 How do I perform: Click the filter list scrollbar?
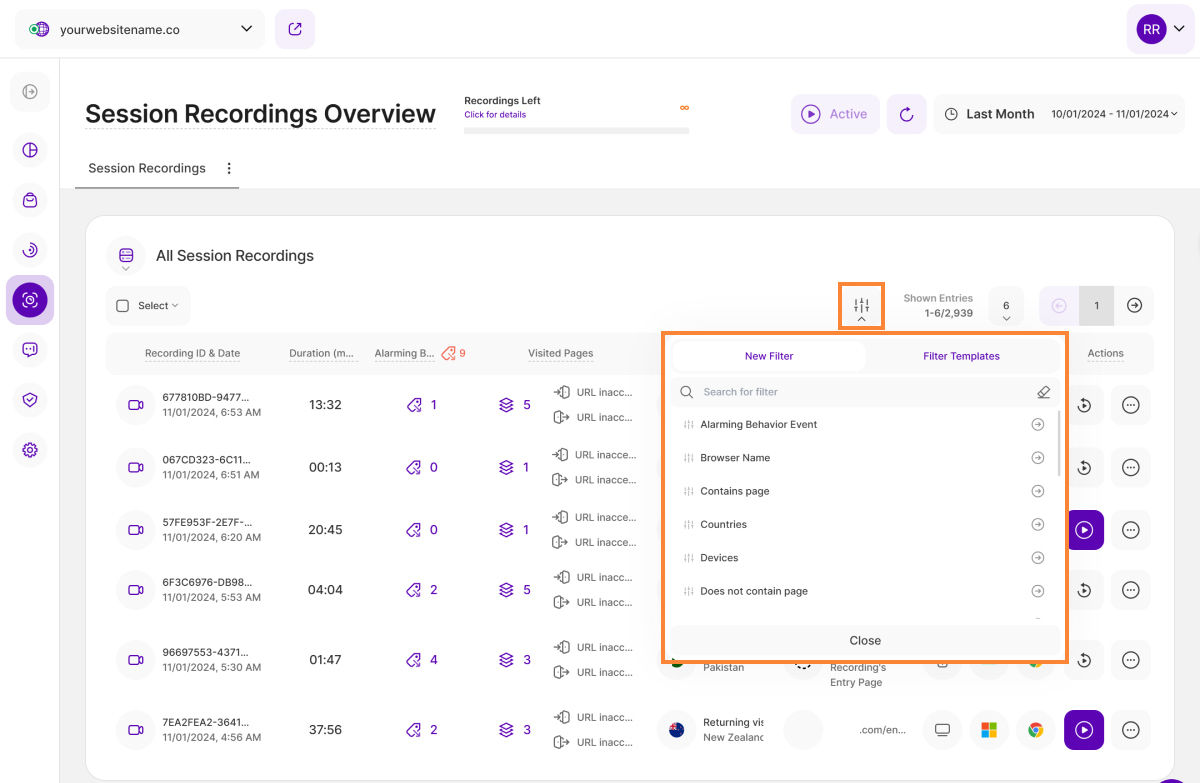(x=1059, y=443)
